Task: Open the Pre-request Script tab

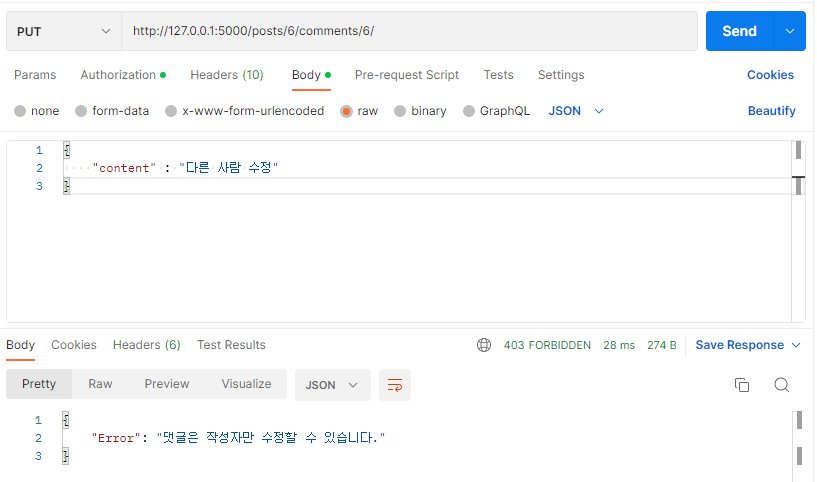Action: pos(407,75)
